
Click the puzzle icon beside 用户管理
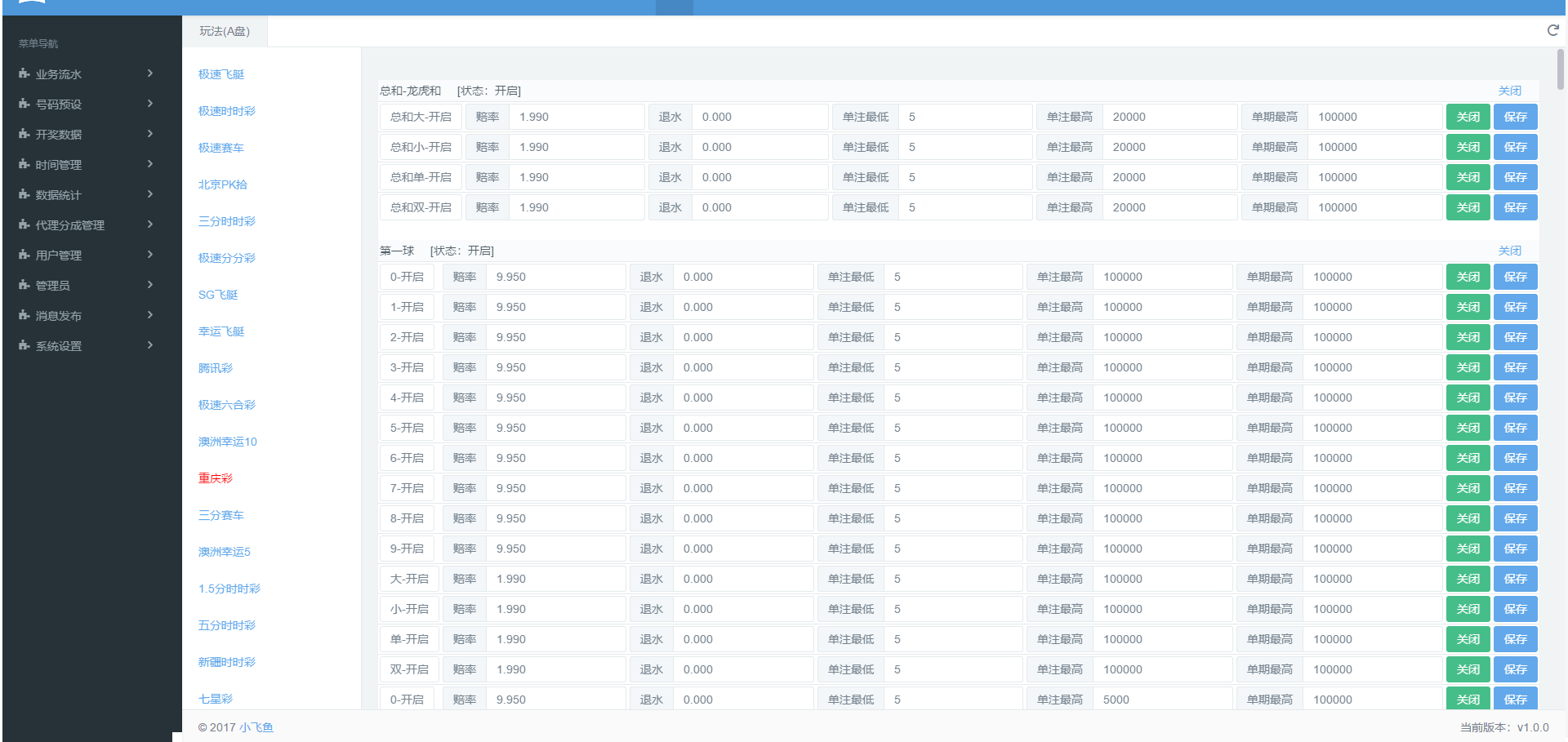[24, 255]
